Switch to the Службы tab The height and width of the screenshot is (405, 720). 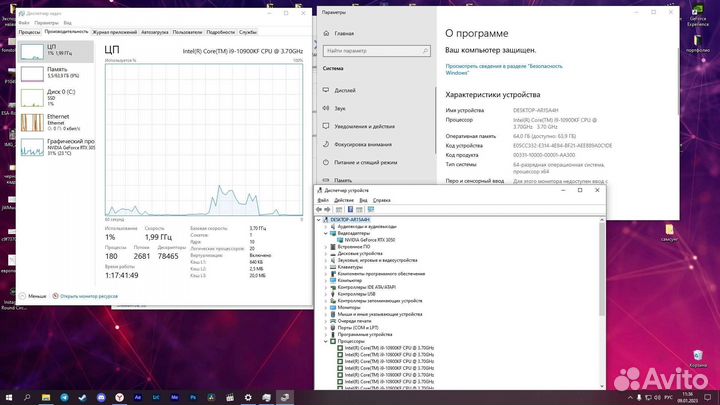point(248,32)
